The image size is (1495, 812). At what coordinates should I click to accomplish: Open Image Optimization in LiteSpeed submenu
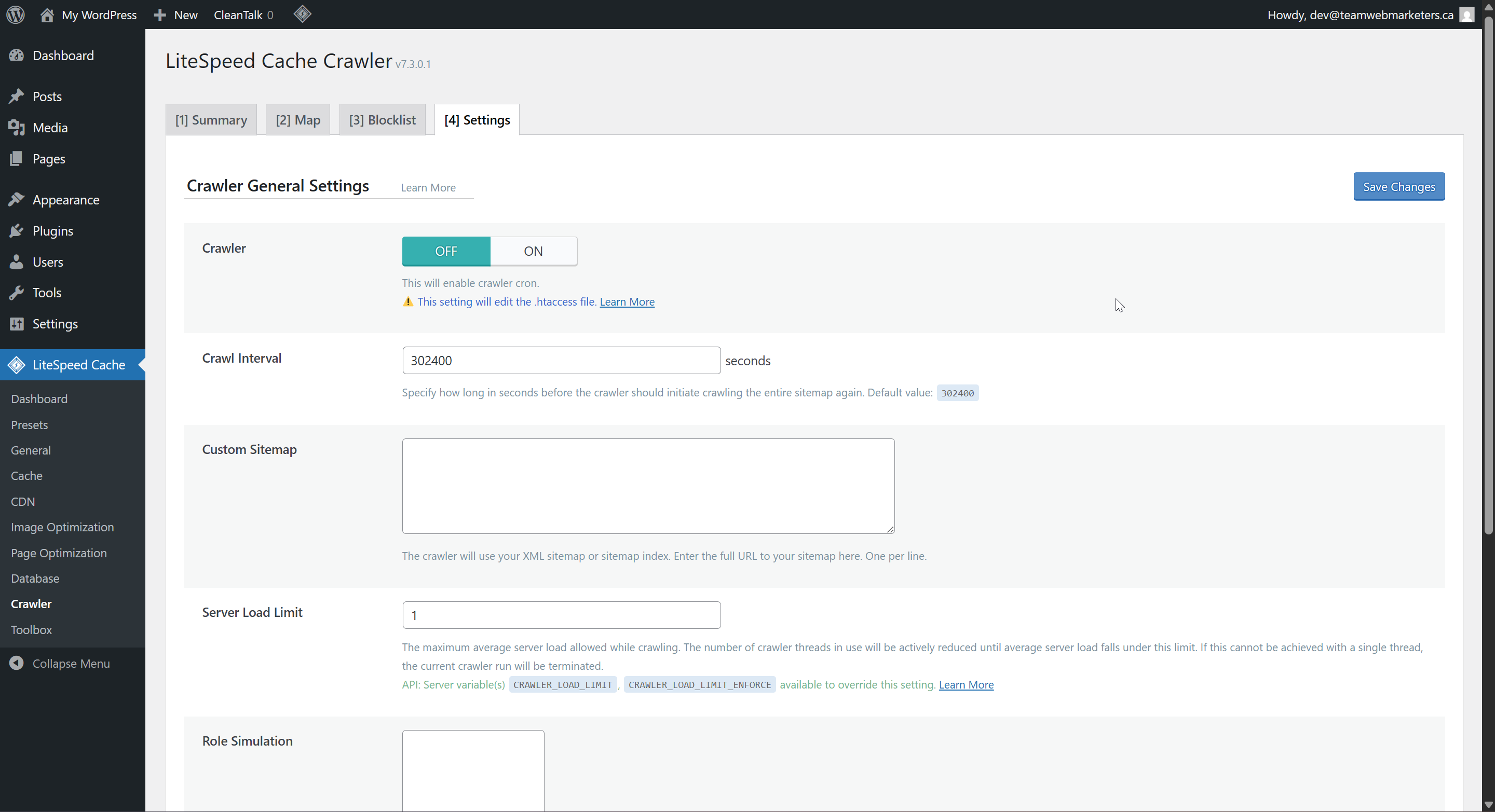[x=62, y=527]
